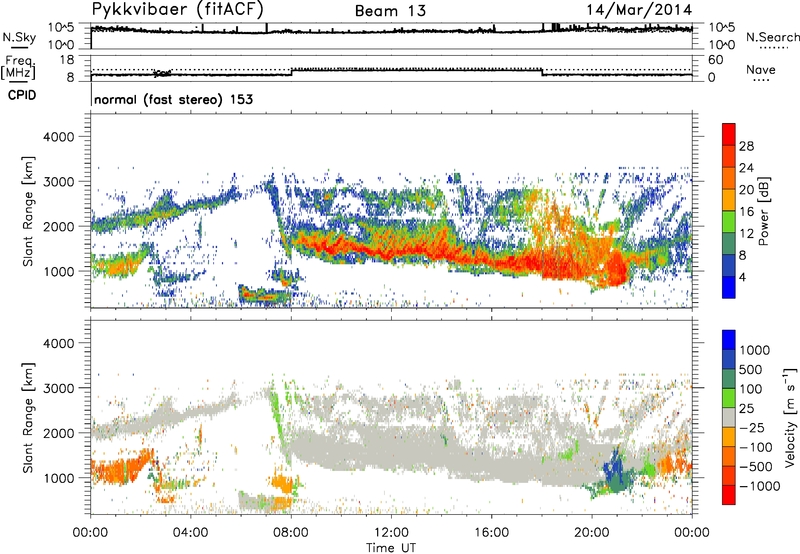Click 'Slant Range [km]' label of power panel
The width and height of the screenshot is (800, 554).
pos(28,211)
